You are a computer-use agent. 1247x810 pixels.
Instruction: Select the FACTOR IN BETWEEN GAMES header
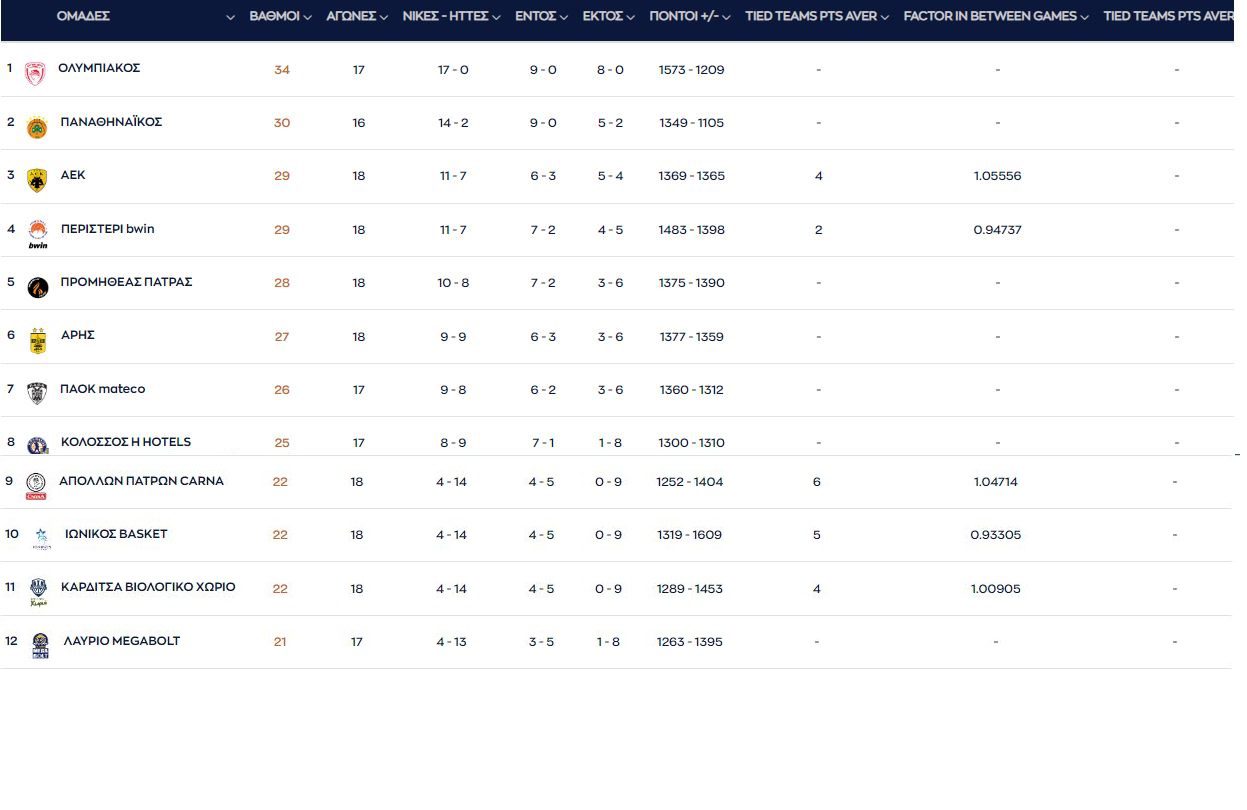click(x=989, y=16)
